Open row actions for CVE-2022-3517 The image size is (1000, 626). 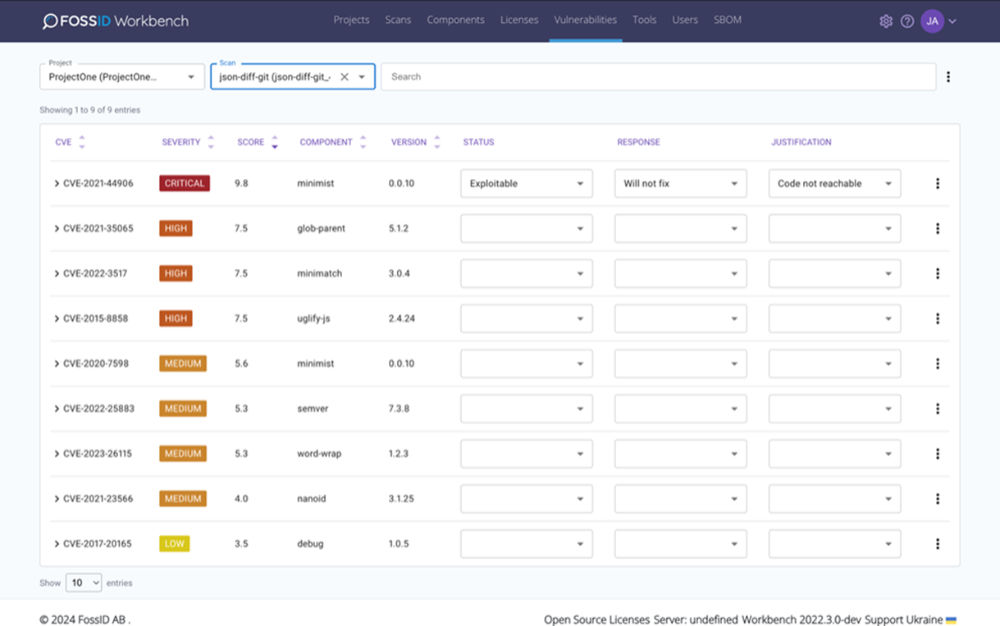pyautogui.click(x=938, y=273)
